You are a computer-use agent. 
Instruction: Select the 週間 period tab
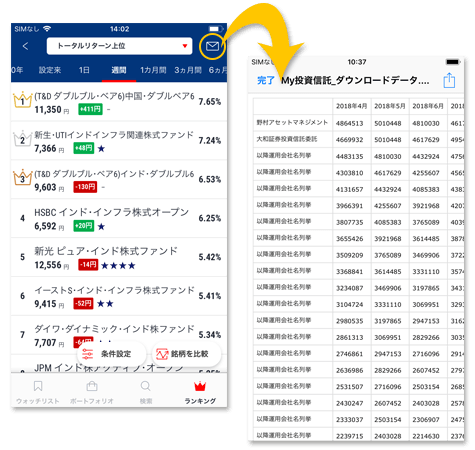[x=119, y=70]
